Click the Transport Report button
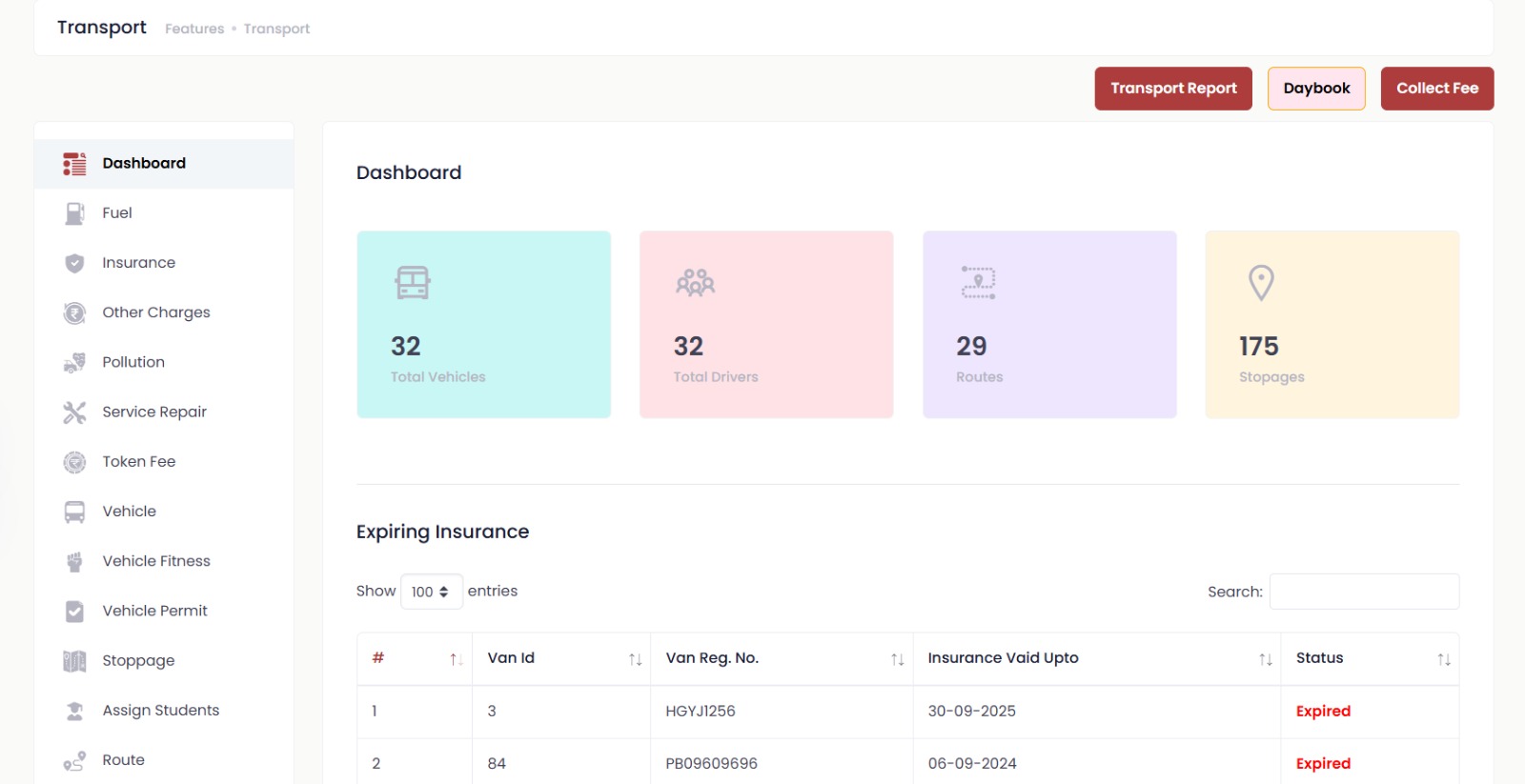The width and height of the screenshot is (1525, 784). pos(1173,89)
